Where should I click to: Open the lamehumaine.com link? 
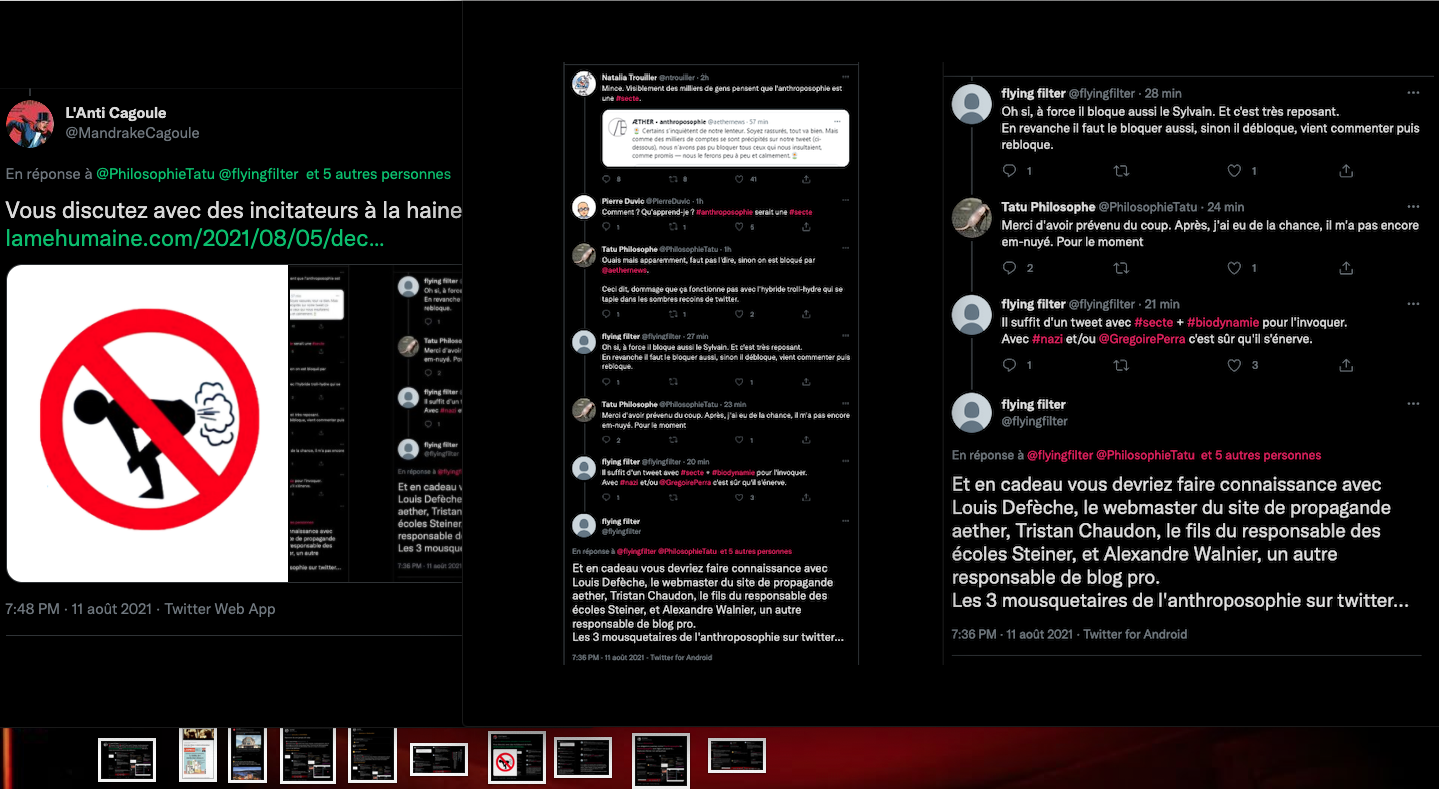pyautogui.click(x=195, y=239)
